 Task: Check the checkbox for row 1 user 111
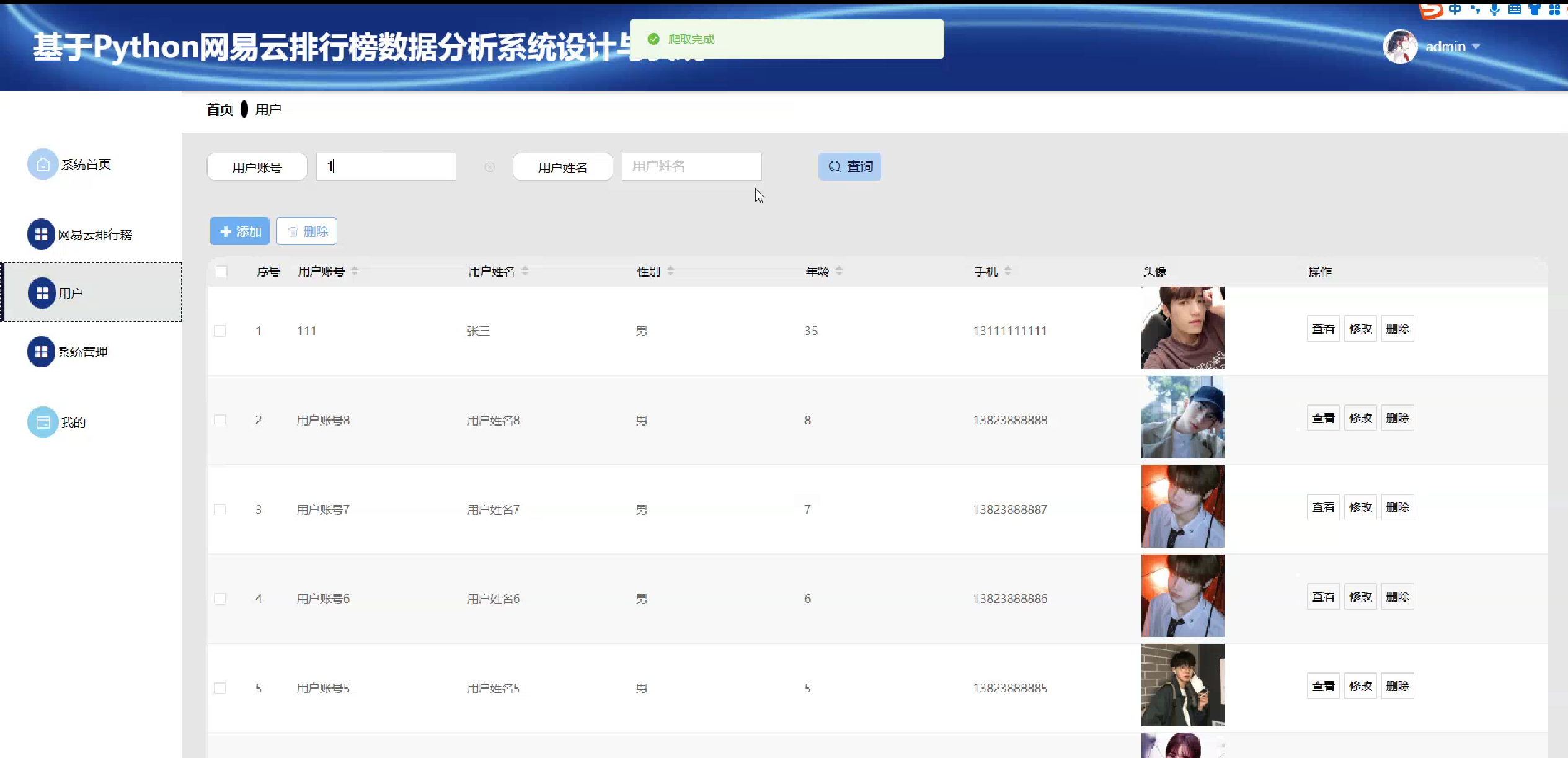click(x=220, y=331)
